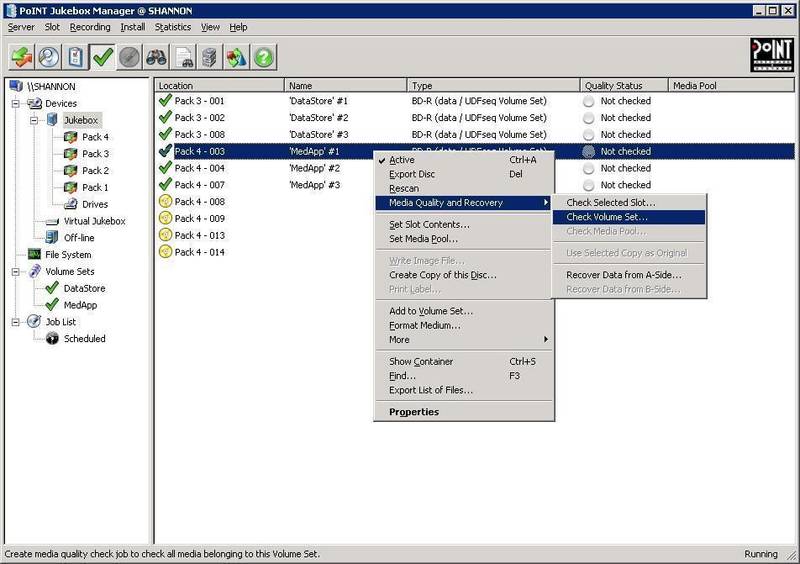
Task: Open the Statistics menu
Action: pos(173,27)
